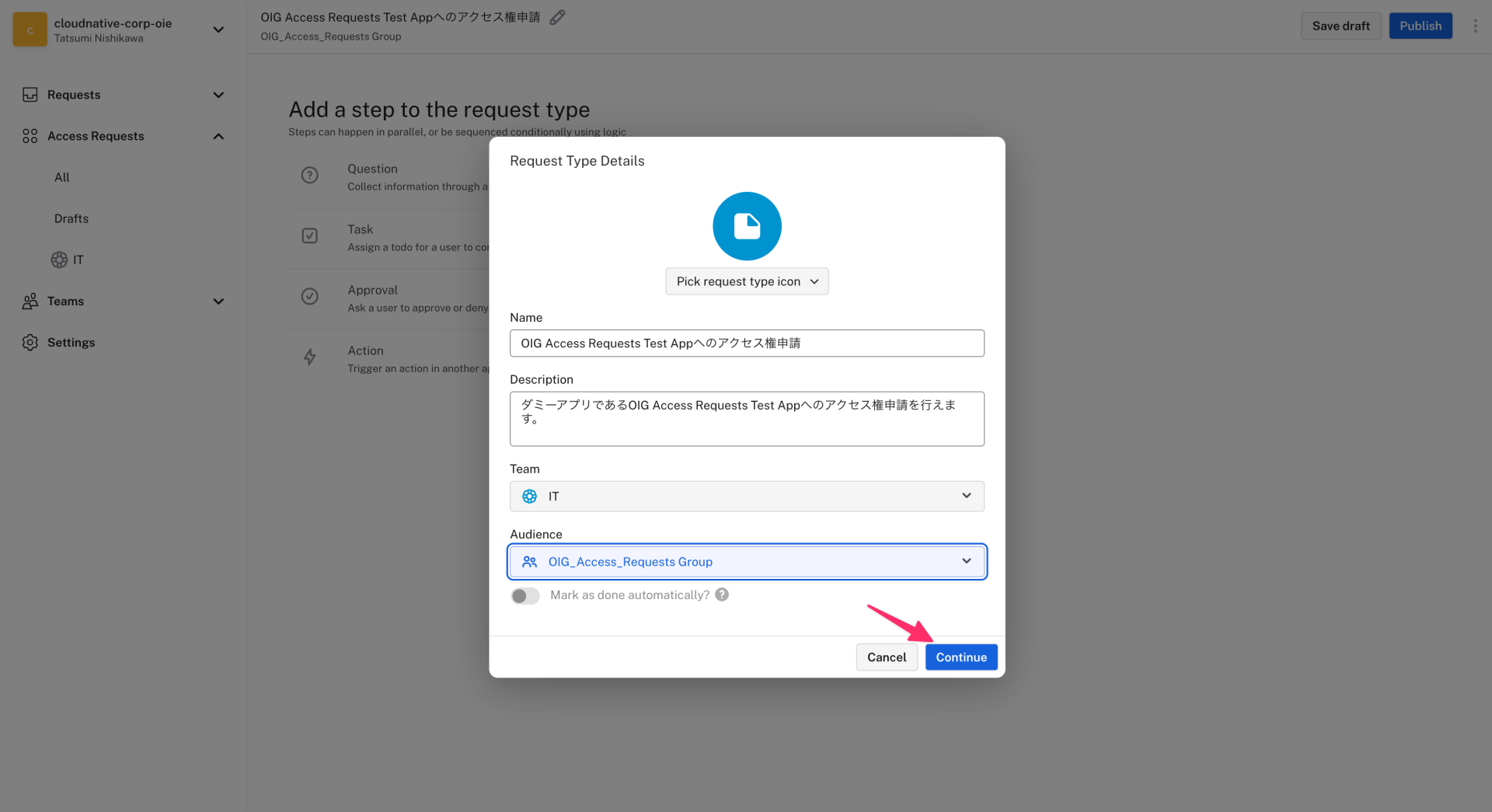Open Settings via the gear icon

coord(30,342)
